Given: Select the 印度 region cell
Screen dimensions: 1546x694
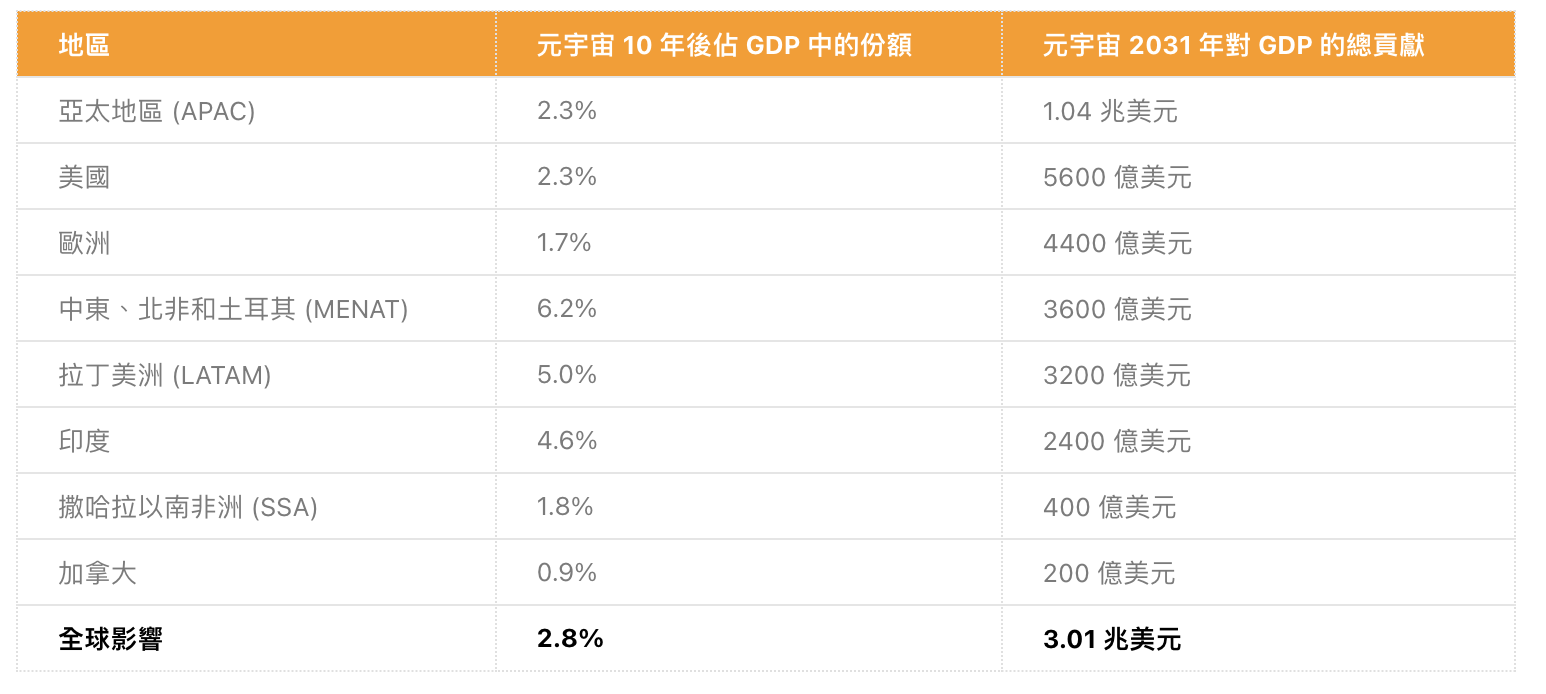Looking at the screenshot, I should click(84, 441).
